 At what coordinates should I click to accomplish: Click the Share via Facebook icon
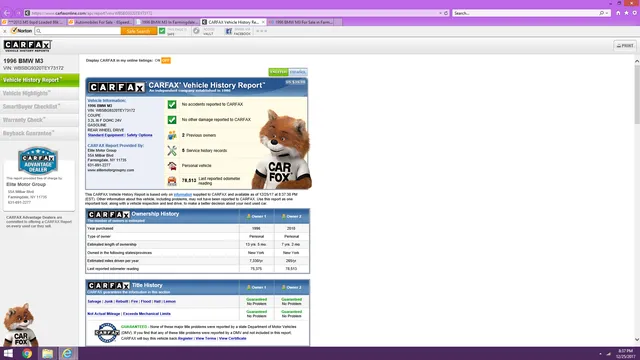(x=229, y=31)
